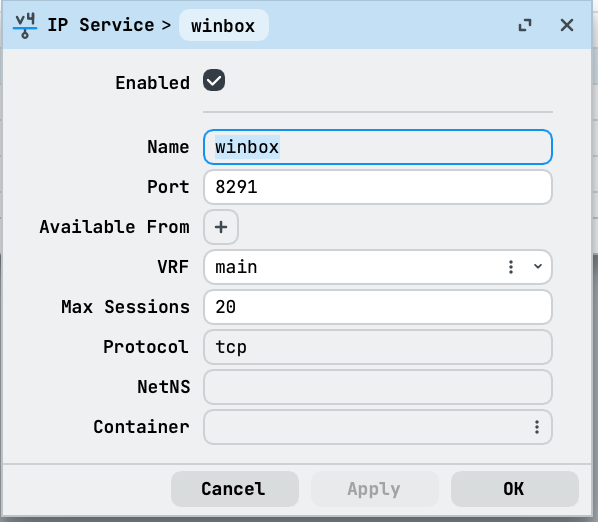Viewport: 598px width, 522px height.
Task: Click the 'Max Sessions' label text
Action: coord(125,307)
